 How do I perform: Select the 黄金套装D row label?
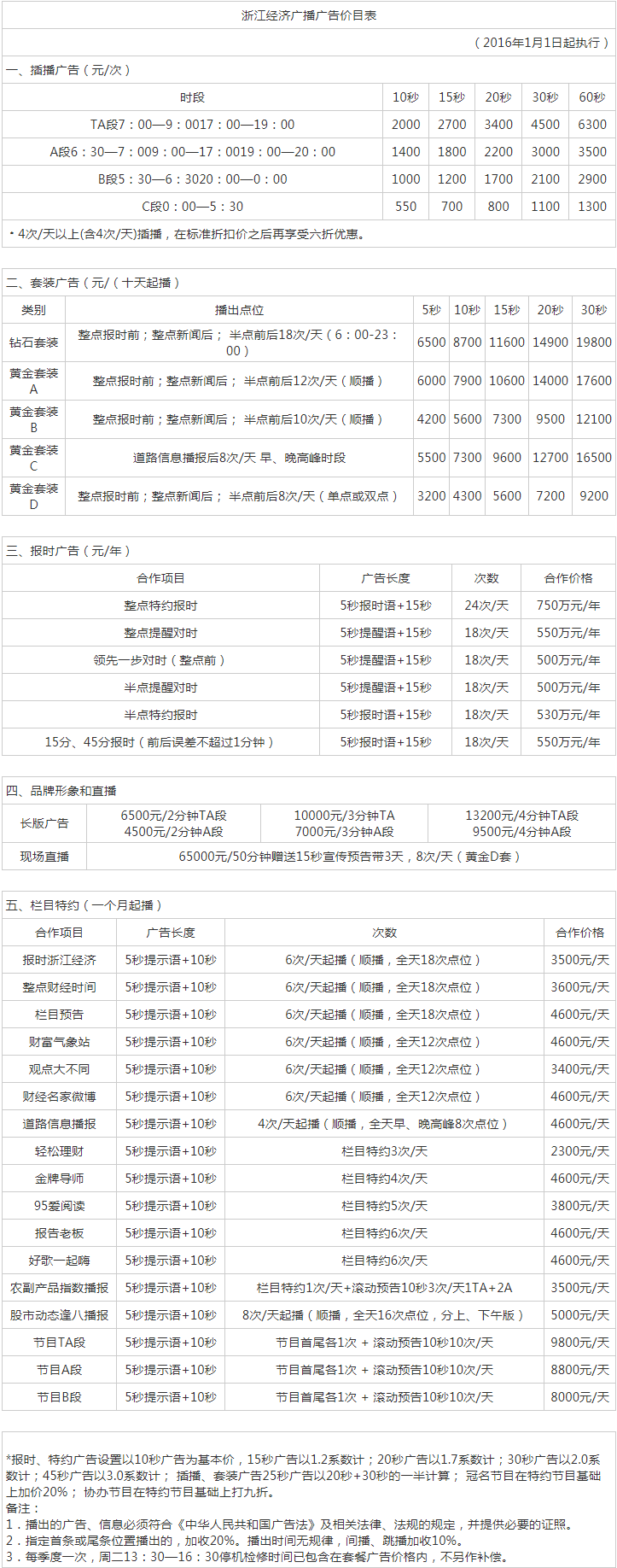click(x=34, y=496)
